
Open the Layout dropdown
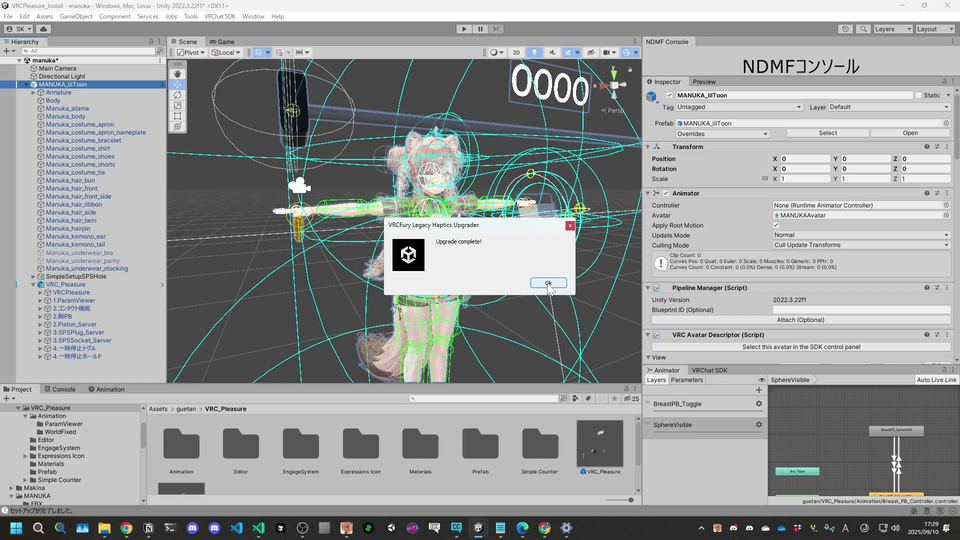[x=934, y=29]
